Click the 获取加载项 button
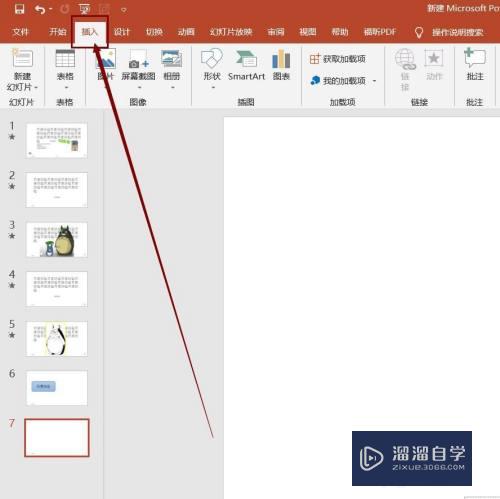Screen dimensions: 500x499 338,59
